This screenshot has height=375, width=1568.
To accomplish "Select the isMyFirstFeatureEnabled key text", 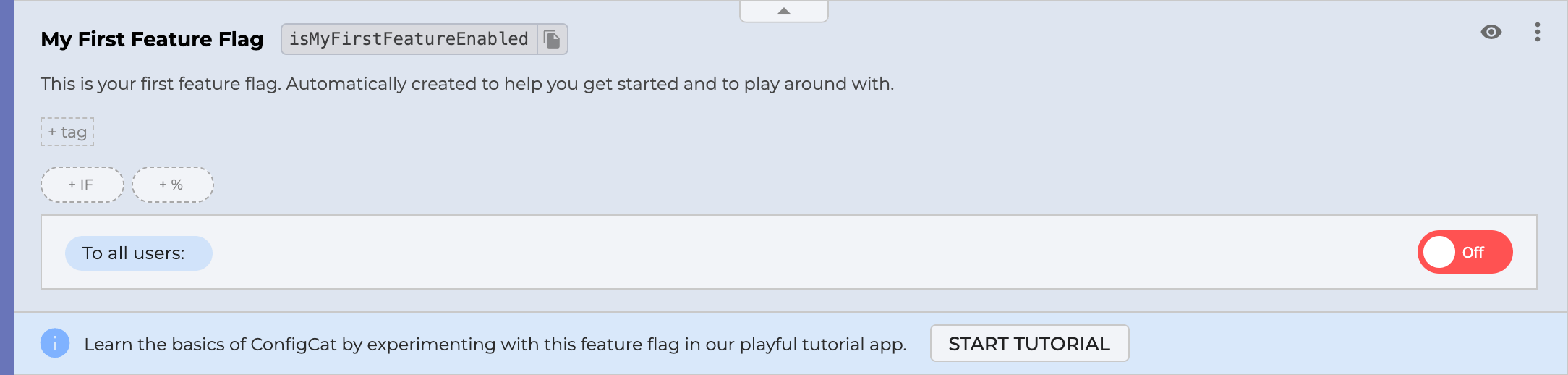I will coord(409,39).
